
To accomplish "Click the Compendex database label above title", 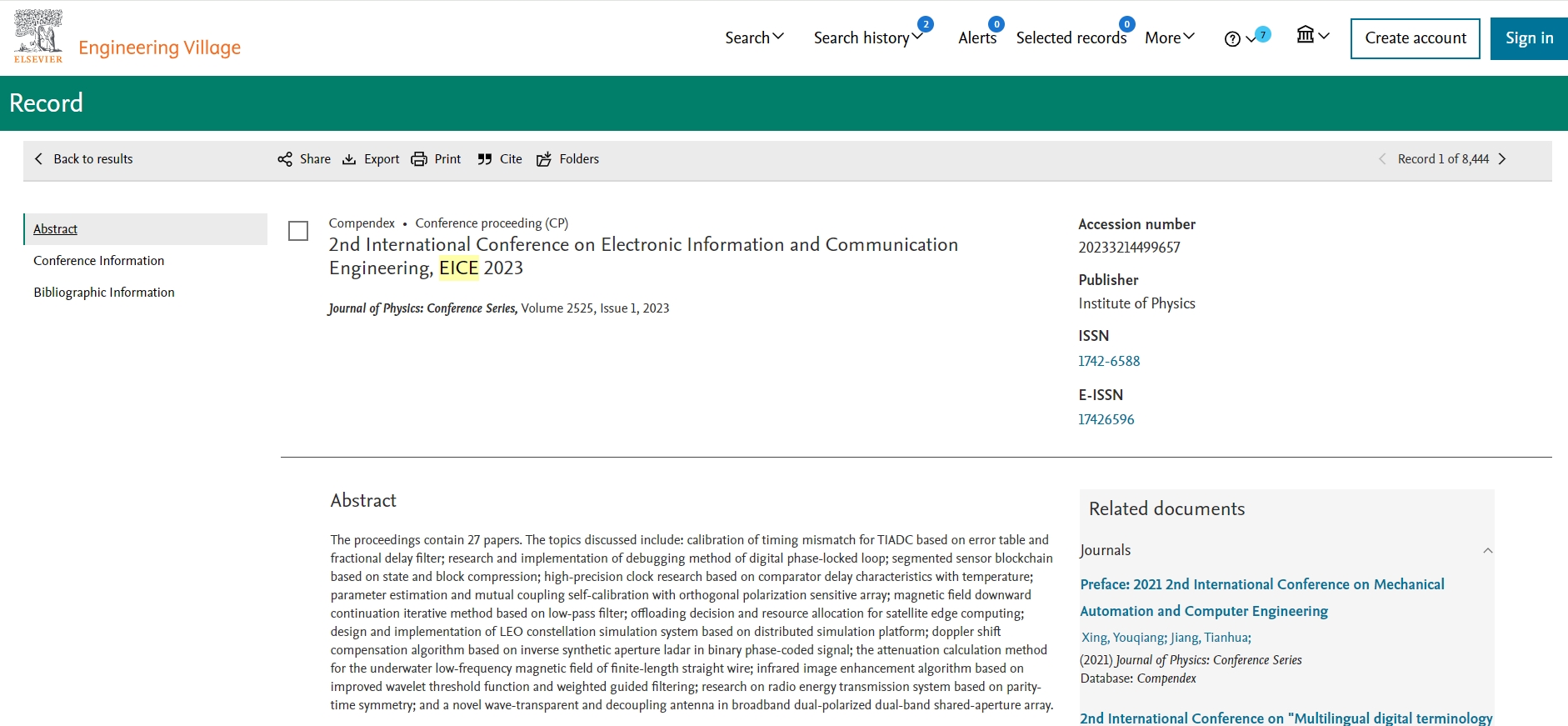I will coord(362,223).
